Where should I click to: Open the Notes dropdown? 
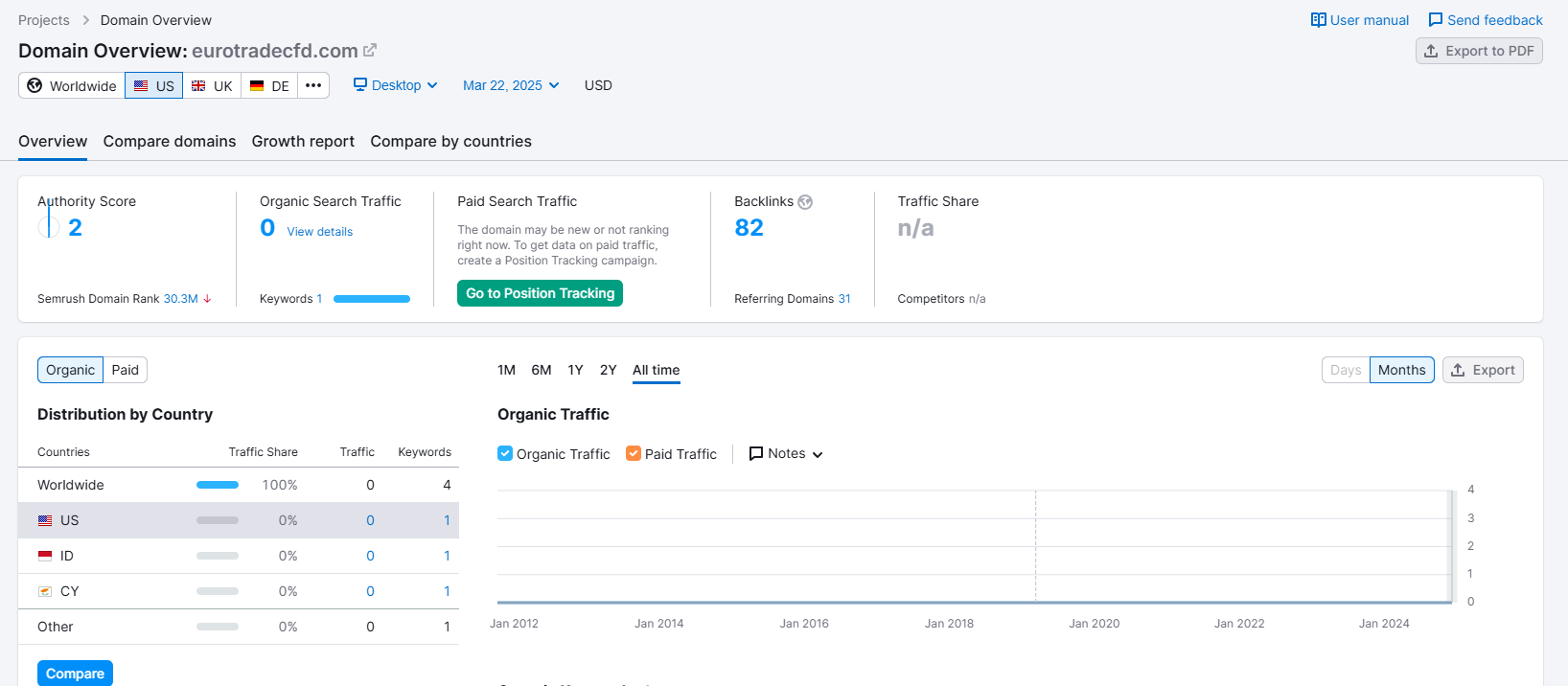[x=786, y=453]
